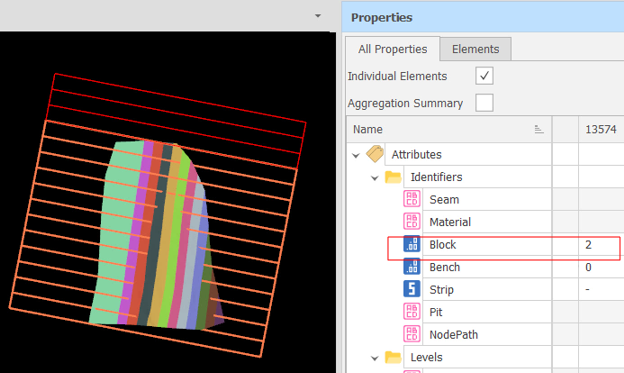624x373 pixels.
Task: Click the Attributes tag icon
Action: pos(374,154)
